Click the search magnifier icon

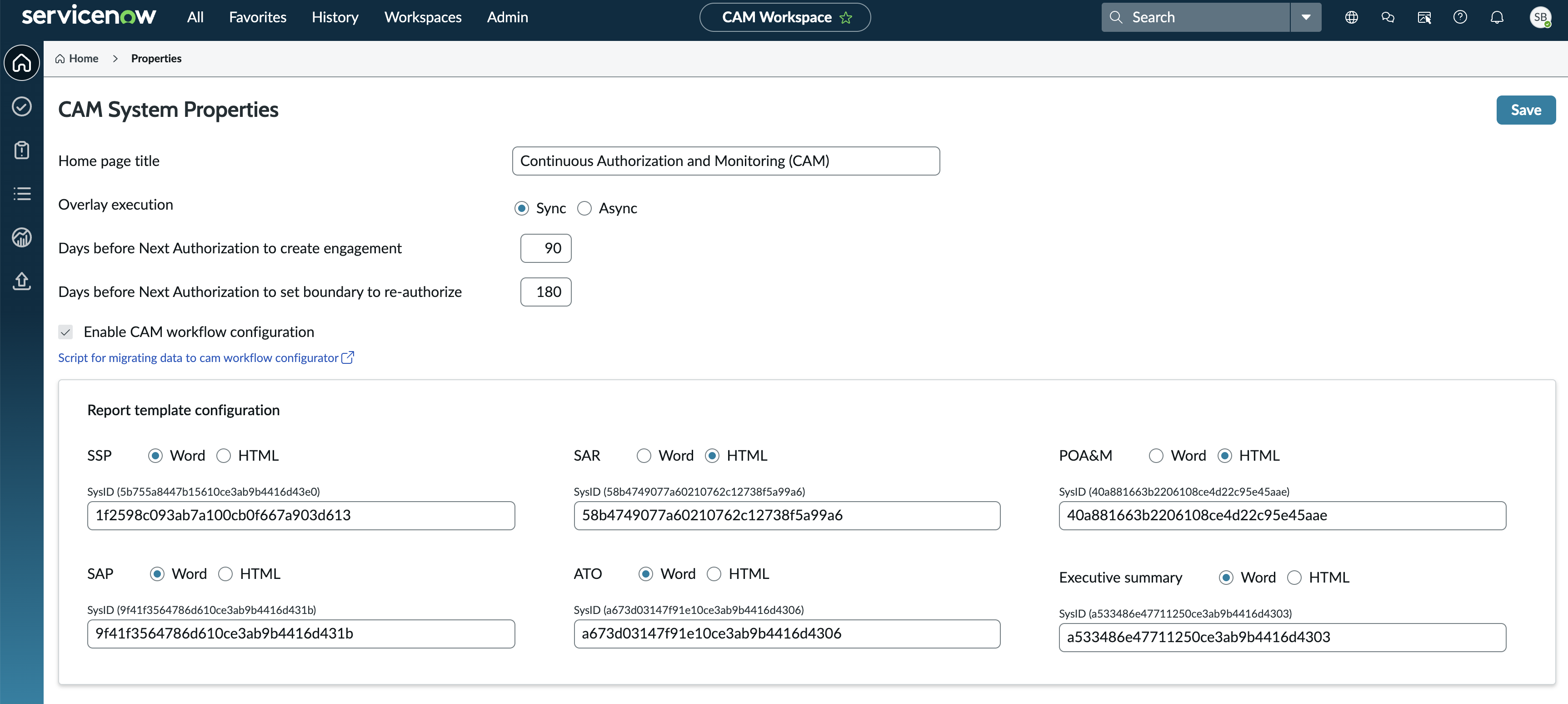[1116, 17]
